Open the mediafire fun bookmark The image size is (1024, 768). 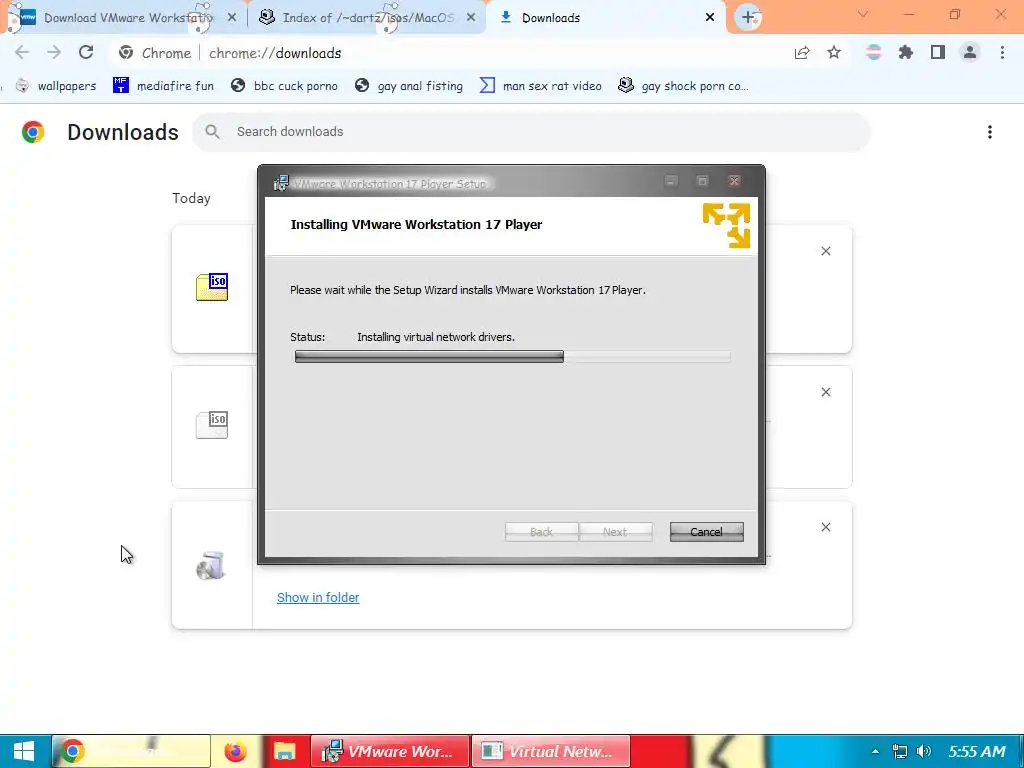163,86
